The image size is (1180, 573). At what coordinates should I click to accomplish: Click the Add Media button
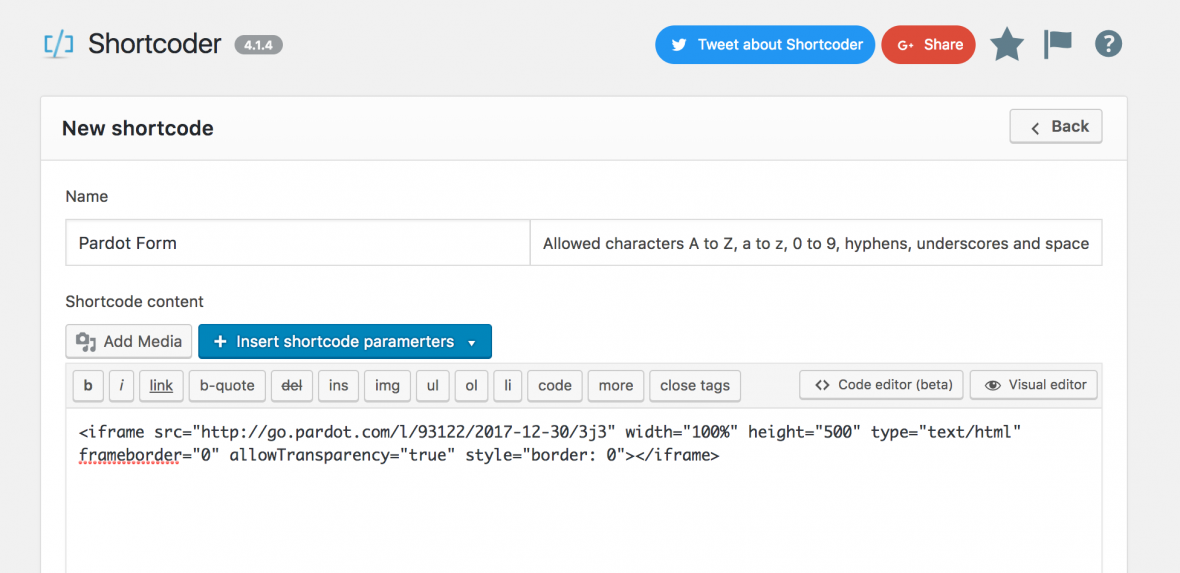click(x=129, y=342)
